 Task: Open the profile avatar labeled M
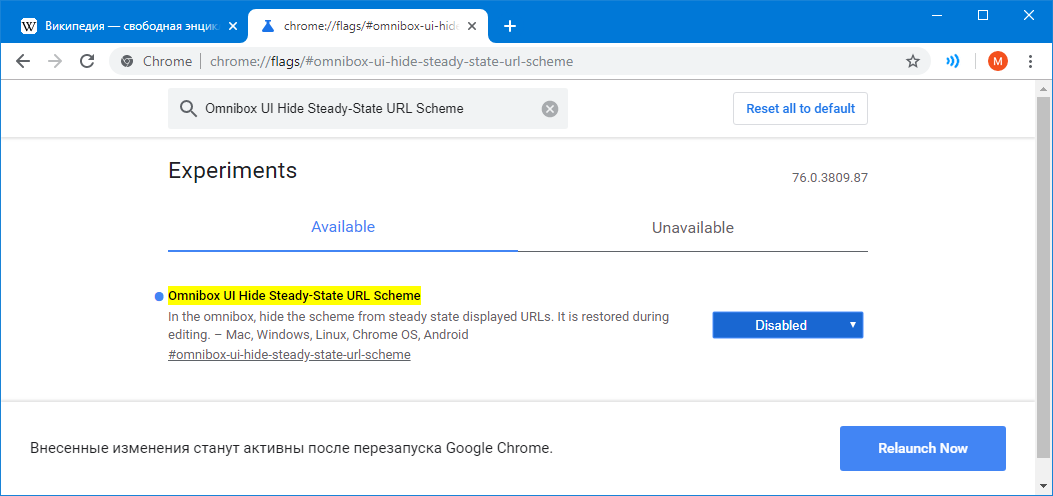997,62
